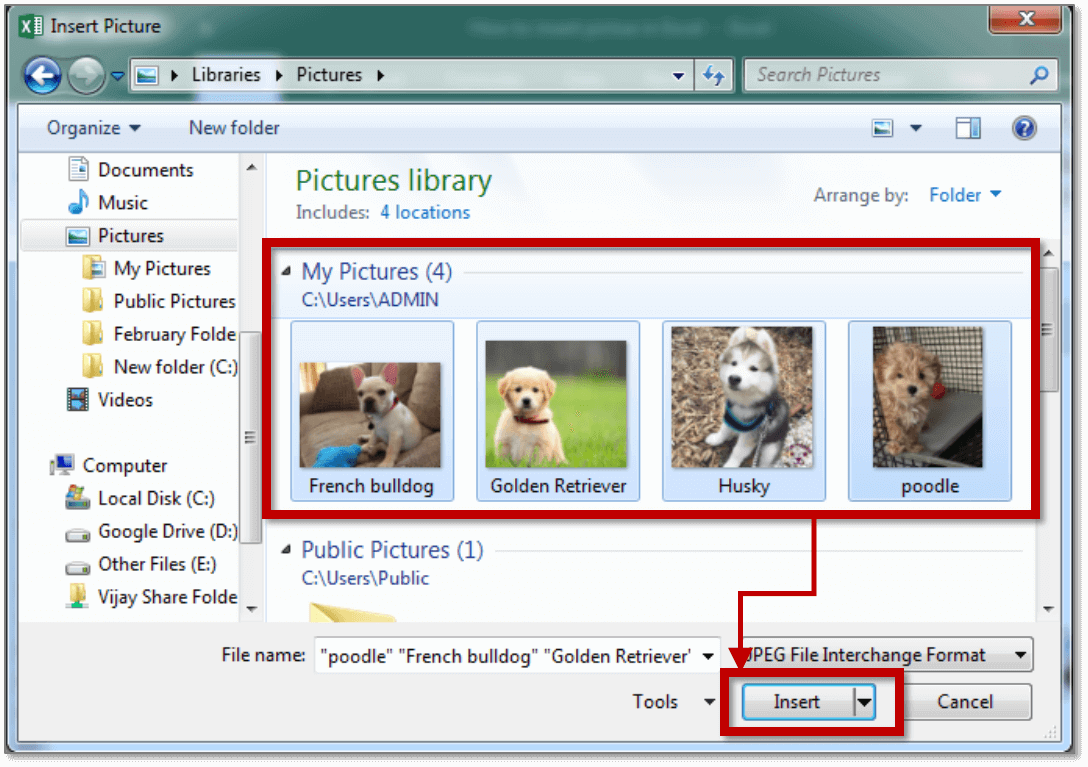Click the refresh icon beside address bar

[713, 75]
